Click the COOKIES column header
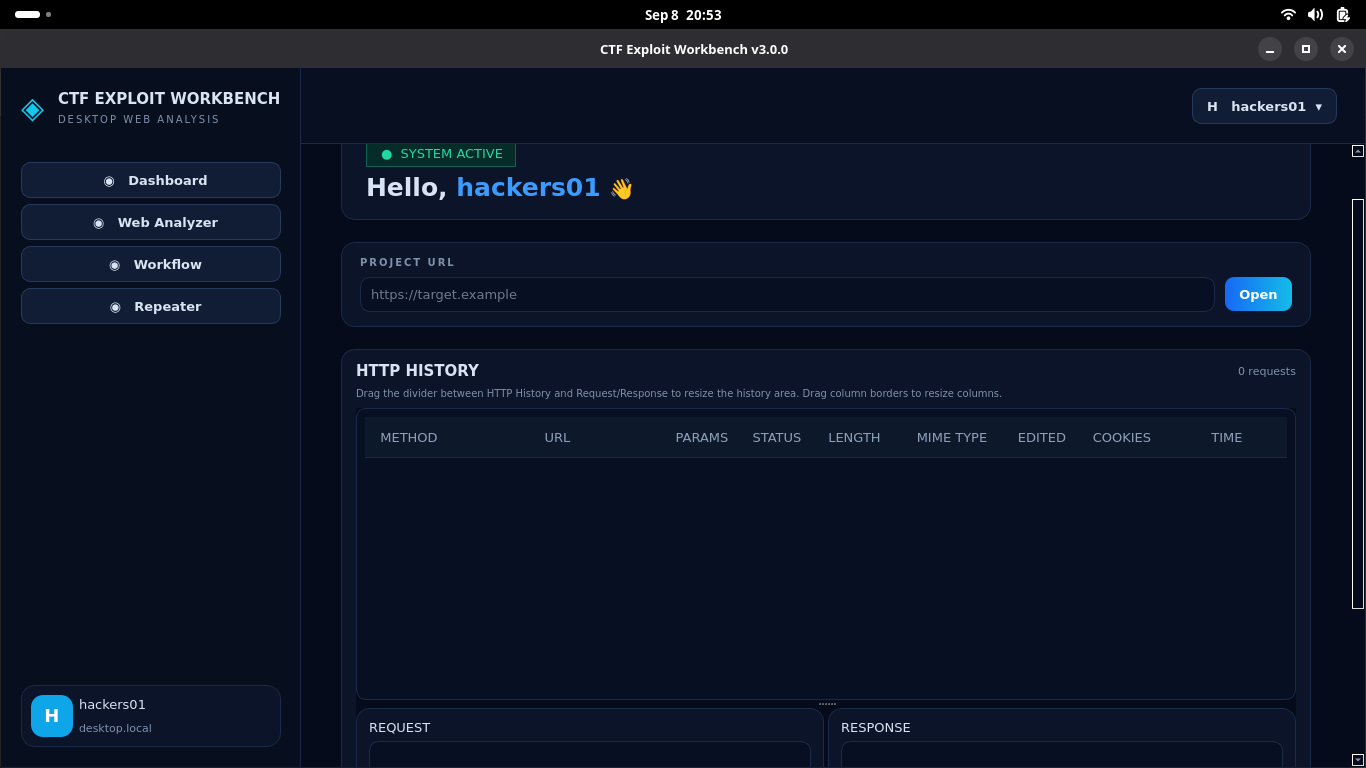The width and height of the screenshot is (1366, 768). [1122, 437]
